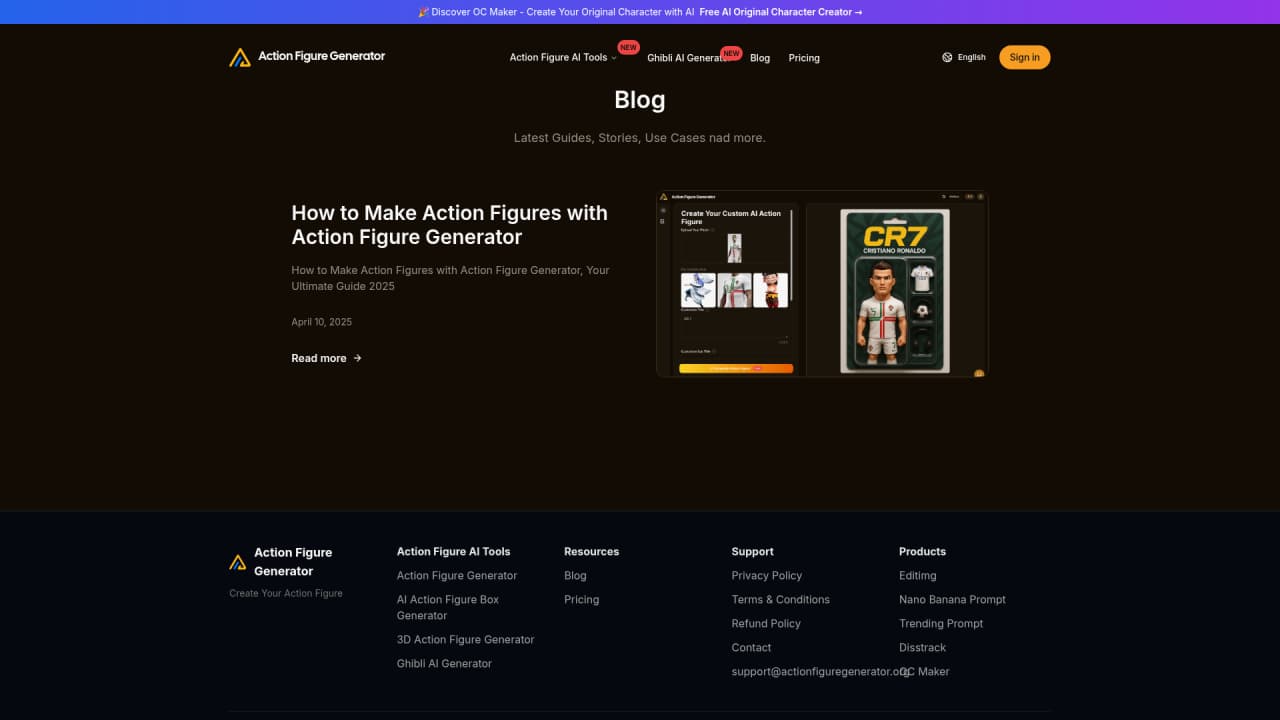The image size is (1280, 720).
Task: Click the Action Figure AI Tools footer heading
Action: coord(453,552)
